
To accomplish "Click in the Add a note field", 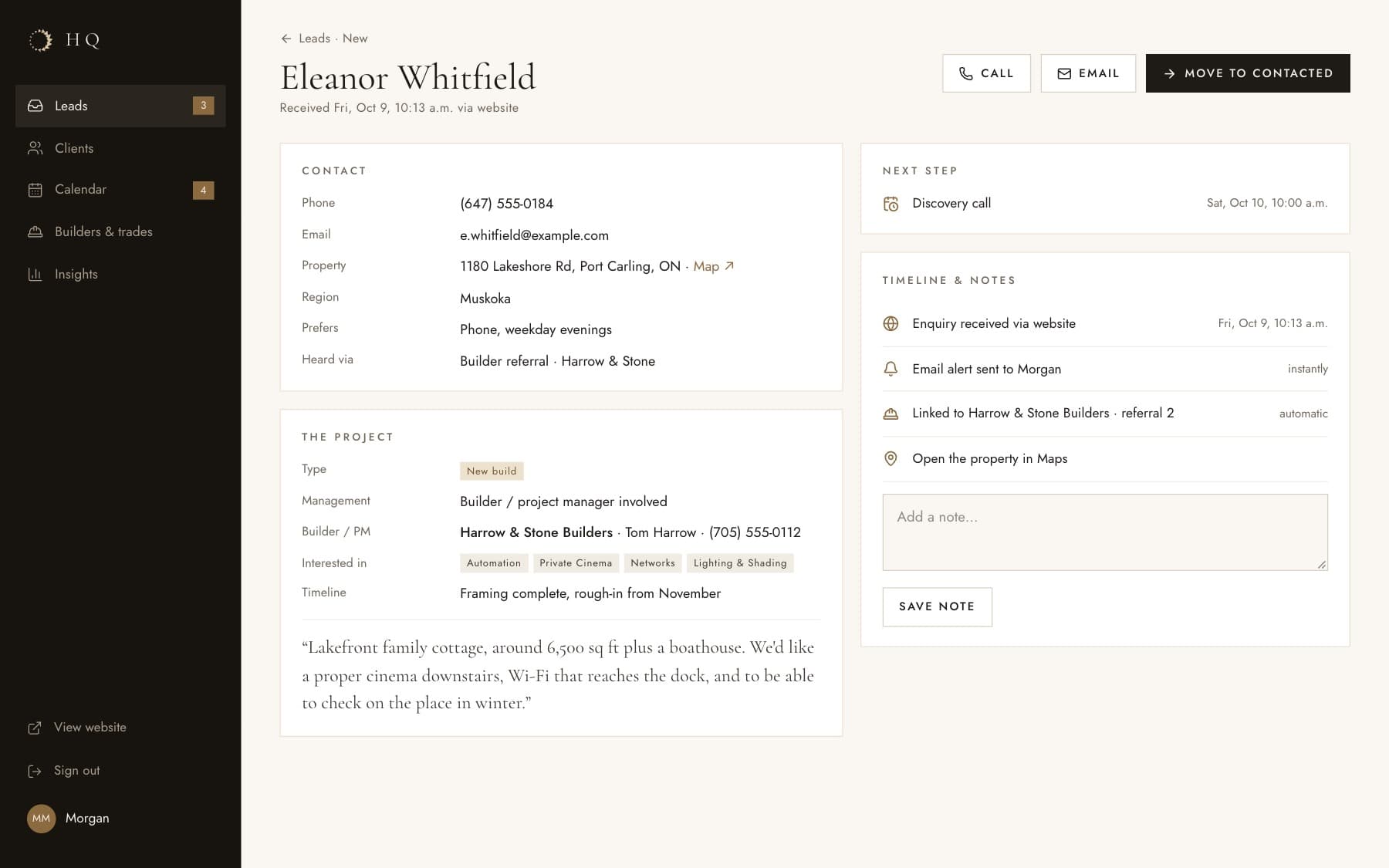I will (x=1105, y=532).
